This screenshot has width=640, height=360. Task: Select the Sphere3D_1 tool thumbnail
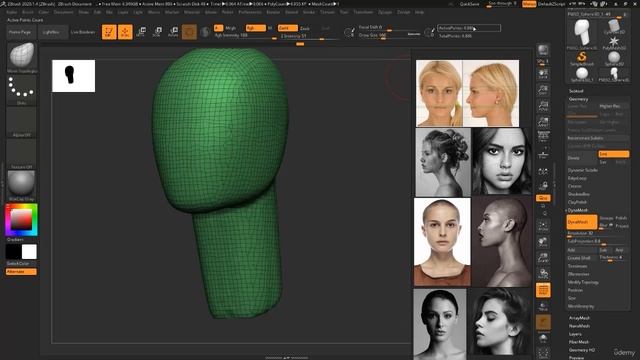[x=582, y=75]
